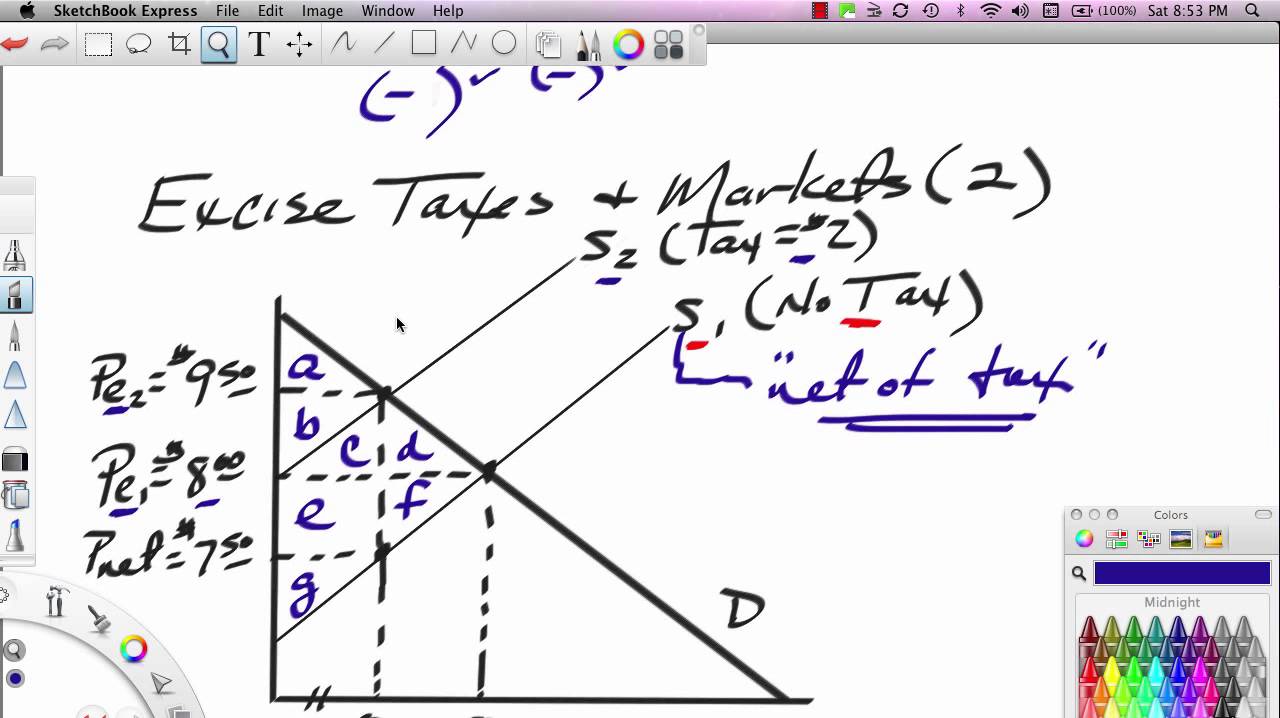Click the red Undo arrow
1280x718 pixels.
tap(14, 44)
